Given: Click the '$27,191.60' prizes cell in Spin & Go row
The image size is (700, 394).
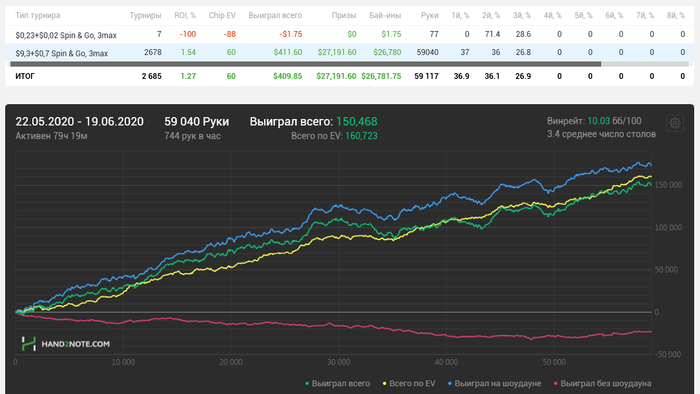Looking at the screenshot, I should pyautogui.click(x=337, y=52).
